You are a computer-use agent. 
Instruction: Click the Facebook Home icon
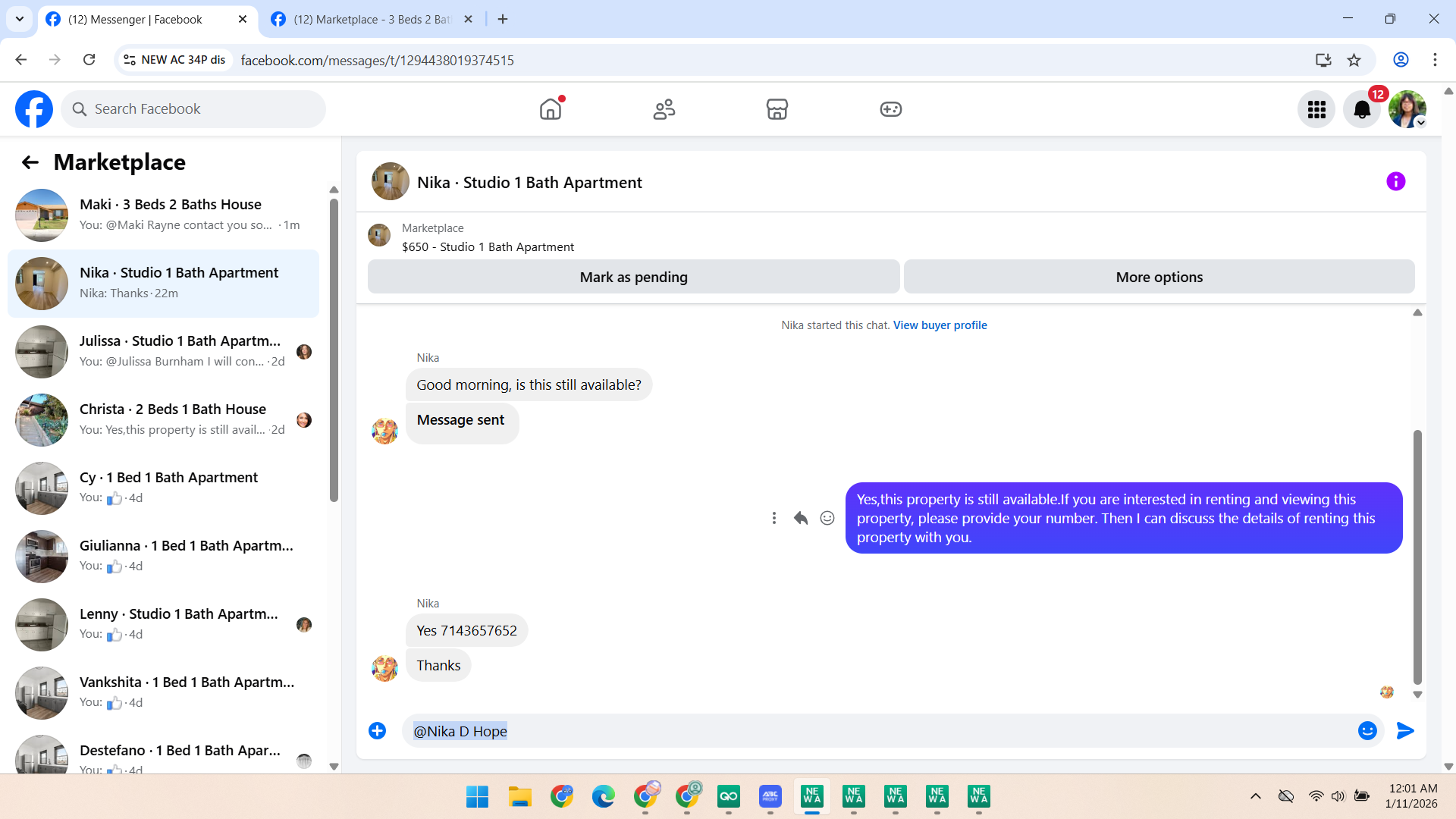(x=551, y=109)
